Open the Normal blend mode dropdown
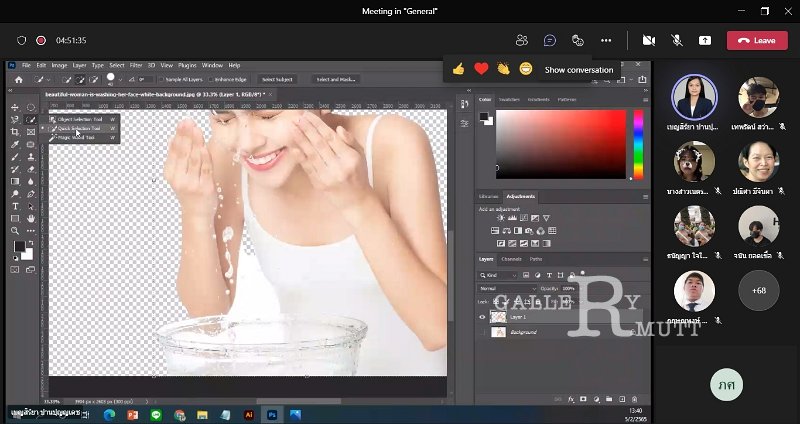 click(508, 289)
